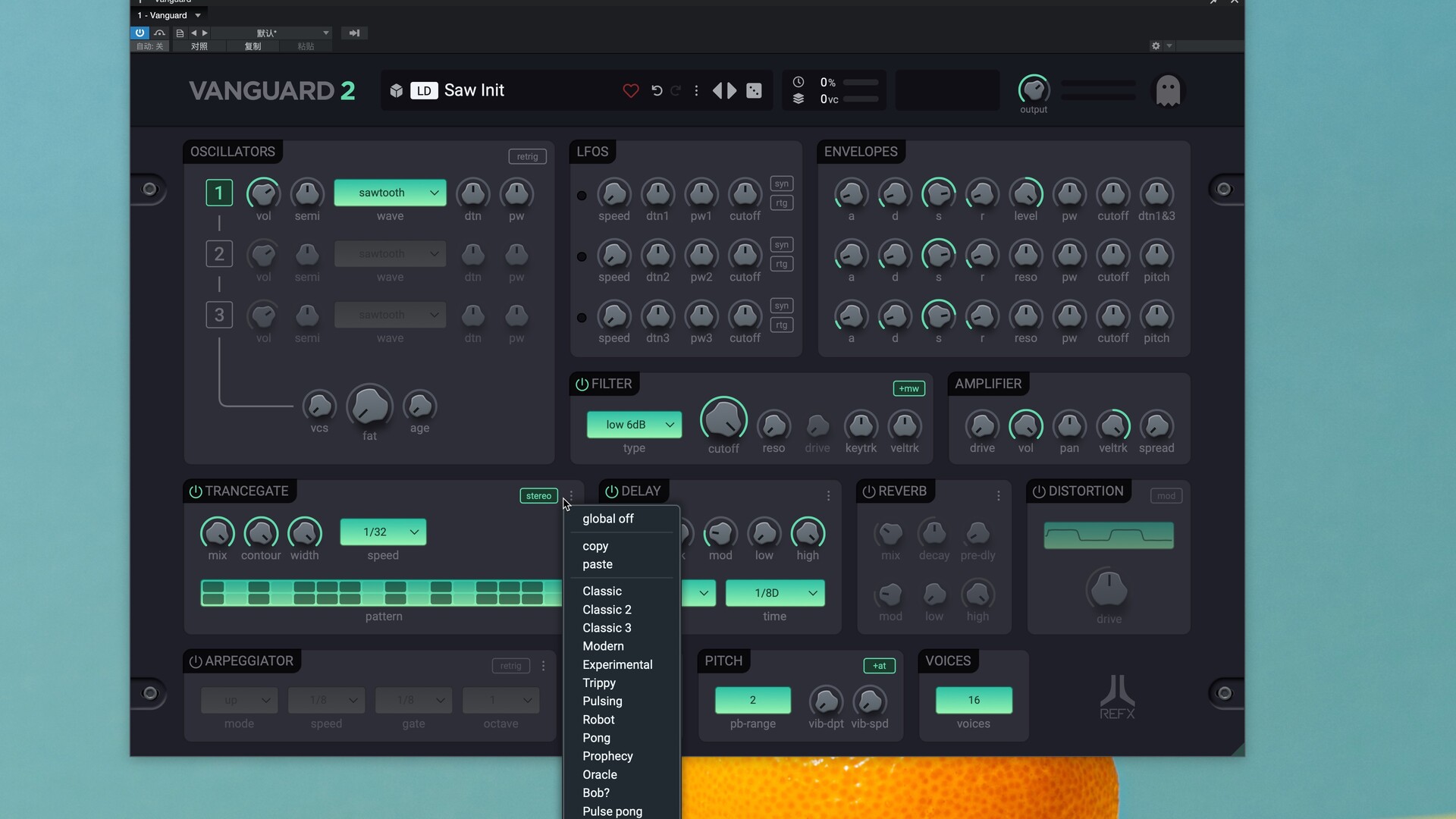Click host next preset arrow

pyautogui.click(x=205, y=33)
